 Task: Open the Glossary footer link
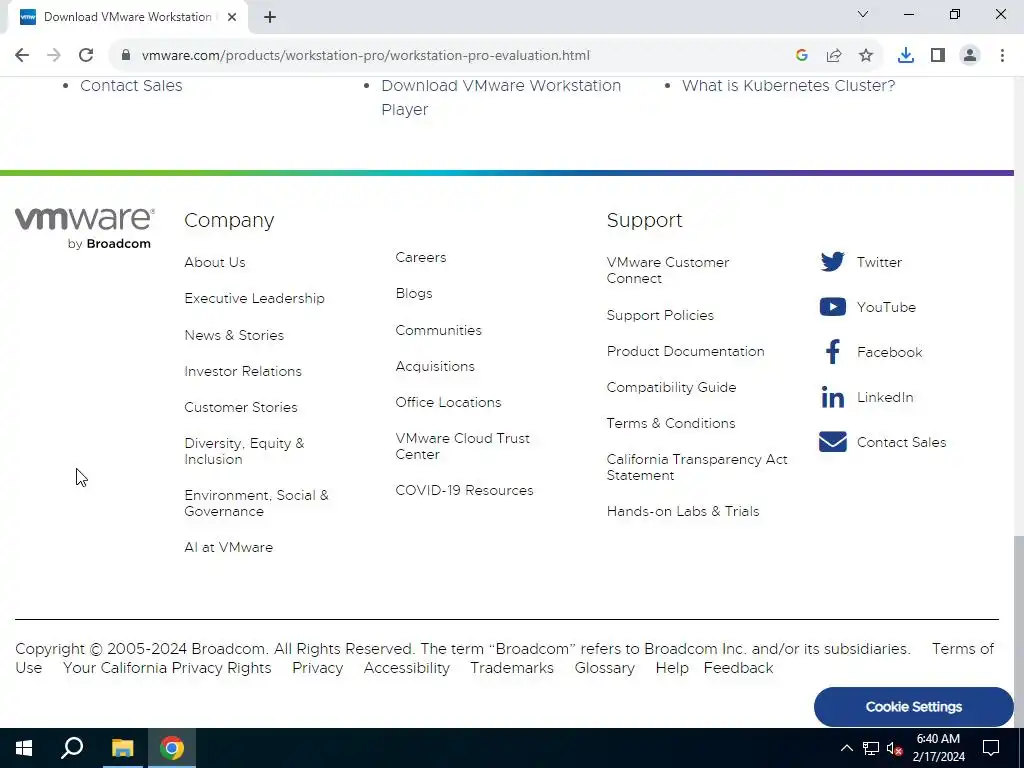click(605, 668)
